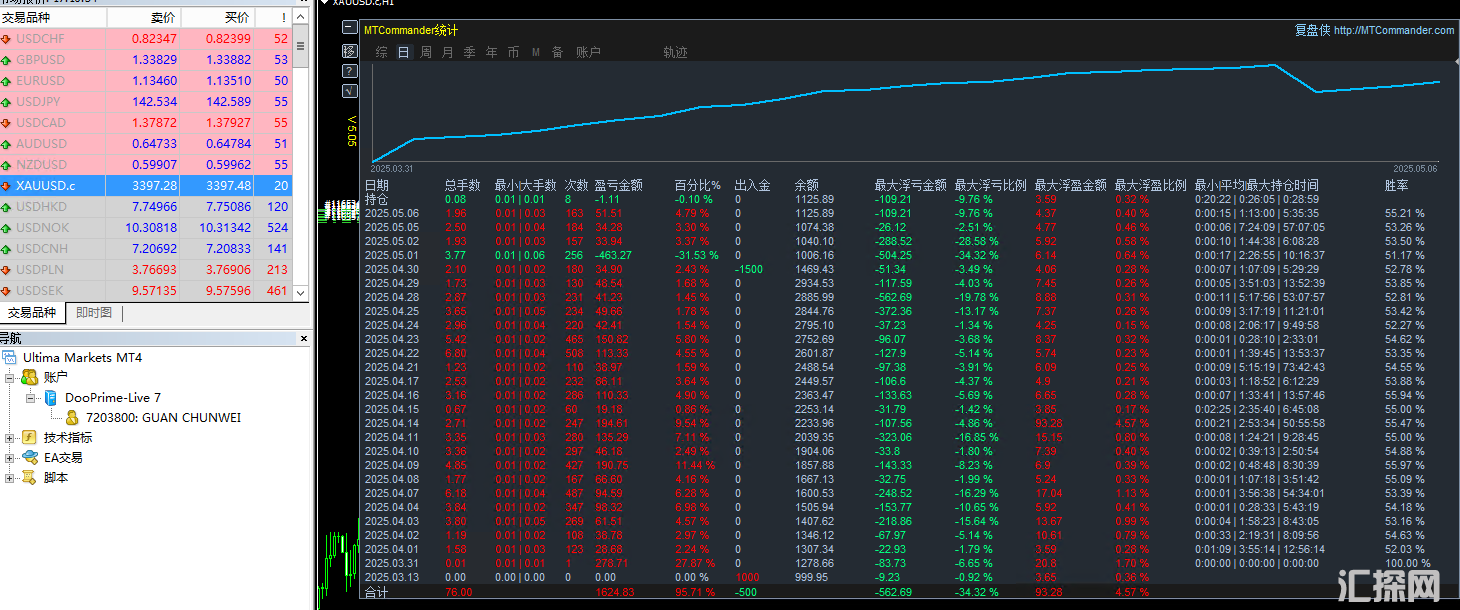Click the up arrow icon beside USDNOK

(7, 228)
